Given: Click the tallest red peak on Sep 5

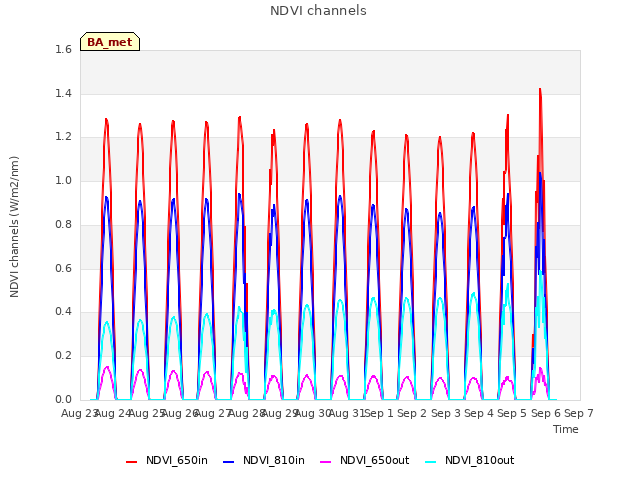Looking at the screenshot, I should tap(540, 89).
